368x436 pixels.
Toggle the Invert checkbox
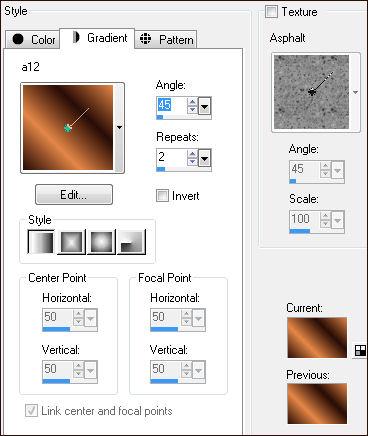pyautogui.click(x=162, y=195)
